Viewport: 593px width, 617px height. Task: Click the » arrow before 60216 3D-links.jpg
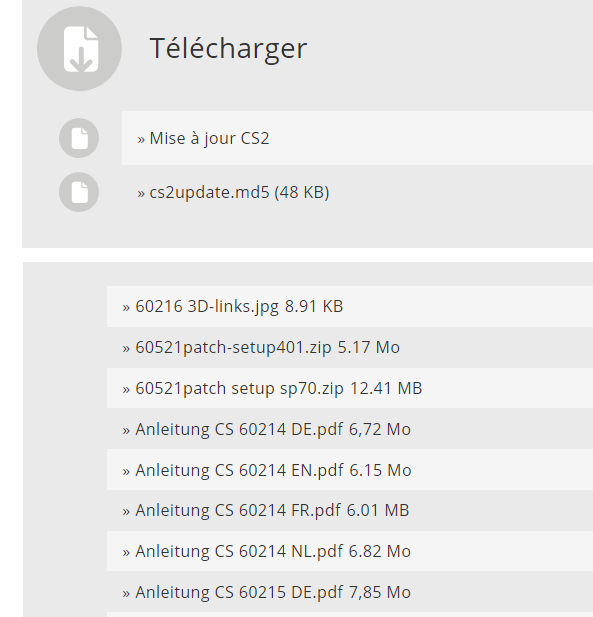[126, 308]
